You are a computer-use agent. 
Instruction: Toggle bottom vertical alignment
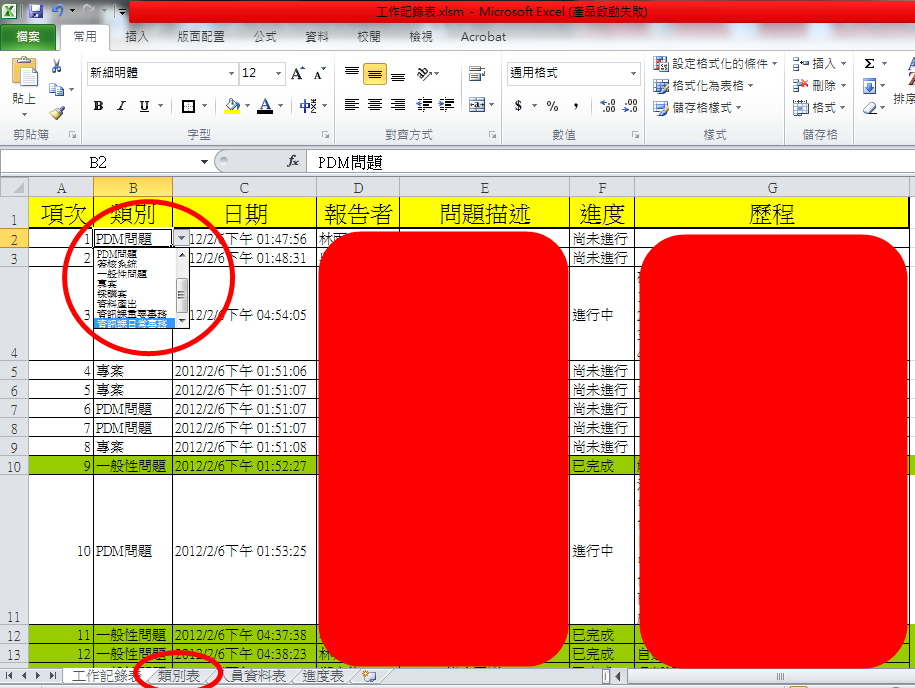click(x=398, y=74)
